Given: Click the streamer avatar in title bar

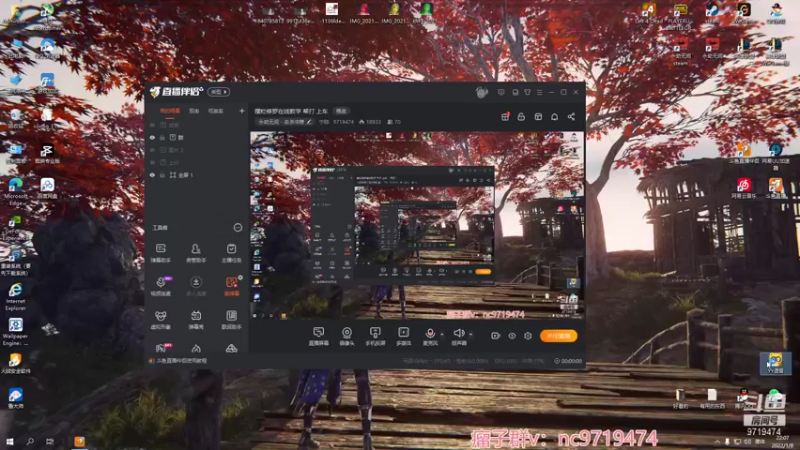Looking at the screenshot, I should (x=481, y=92).
